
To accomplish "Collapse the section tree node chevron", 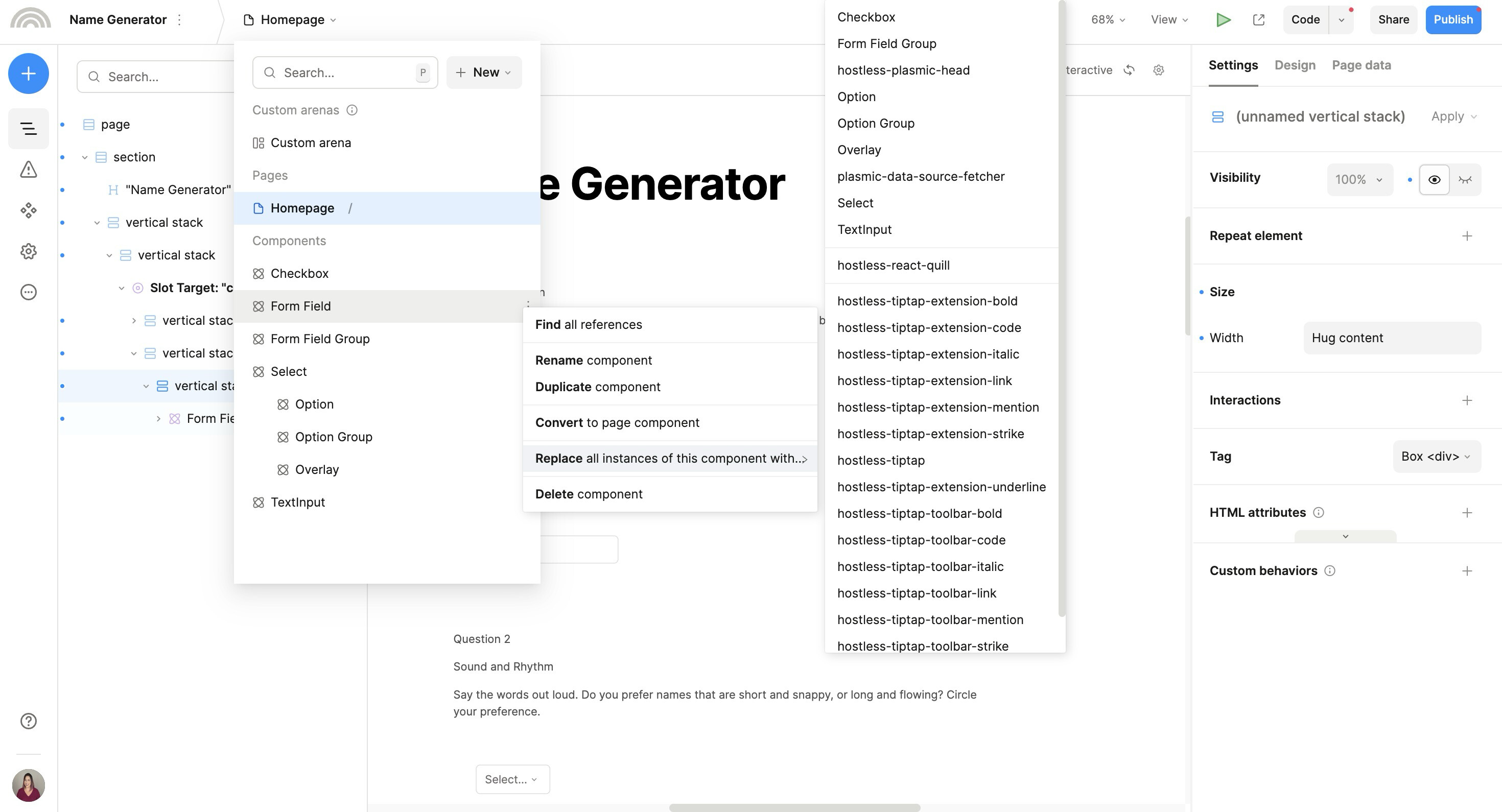I will pyautogui.click(x=84, y=157).
